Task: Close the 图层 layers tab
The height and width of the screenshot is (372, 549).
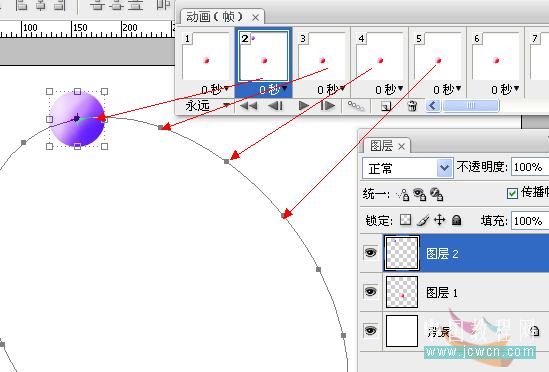Action: [402, 146]
